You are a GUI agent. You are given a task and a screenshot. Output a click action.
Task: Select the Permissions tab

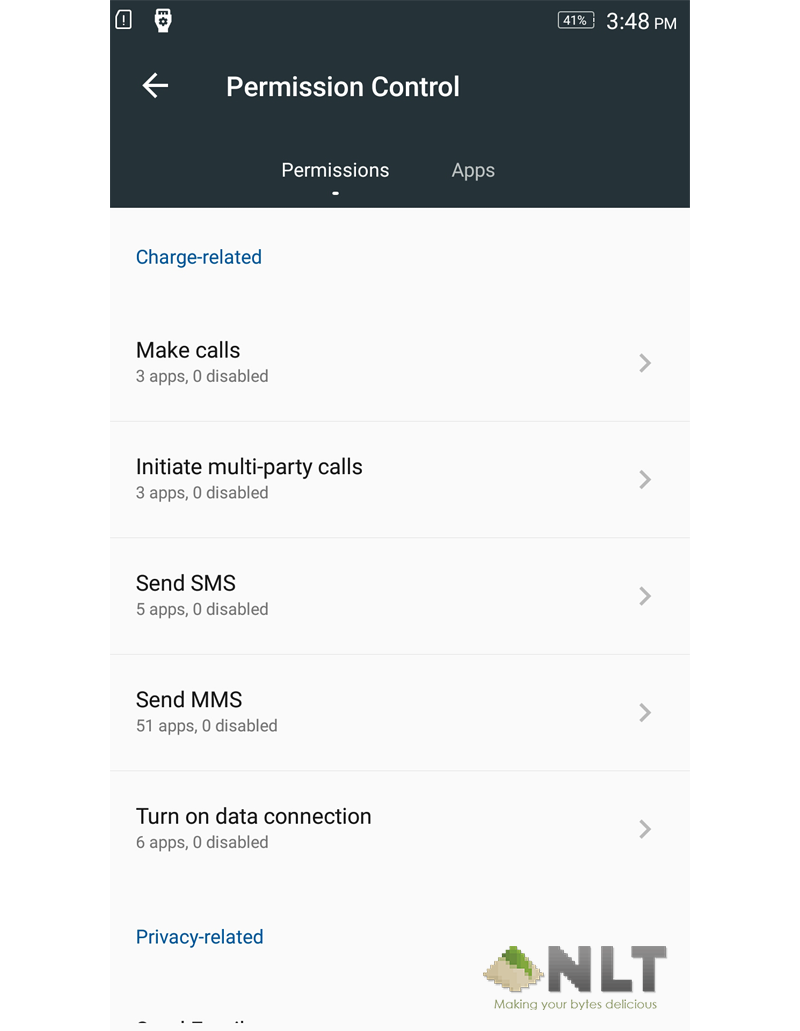point(335,170)
